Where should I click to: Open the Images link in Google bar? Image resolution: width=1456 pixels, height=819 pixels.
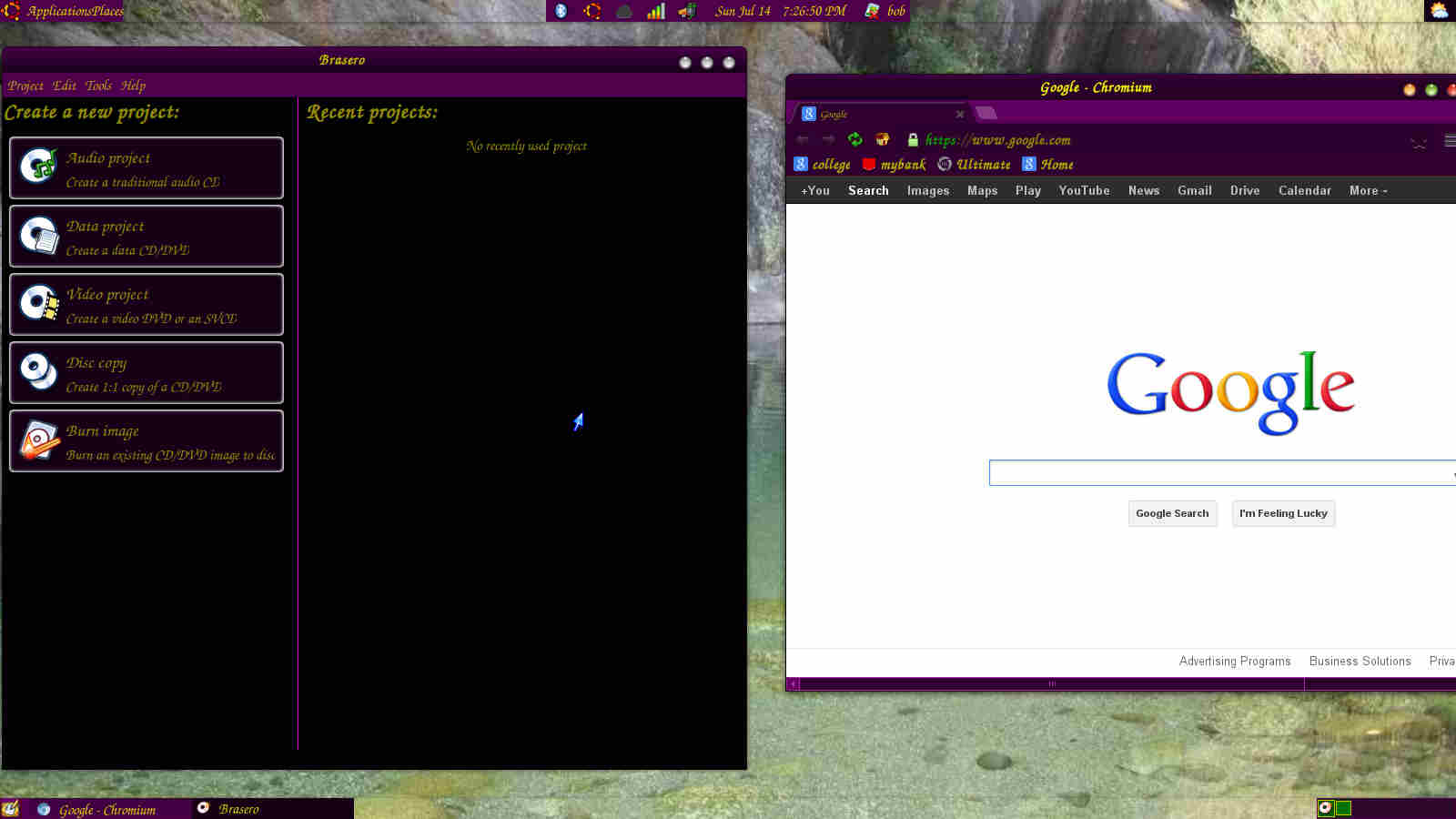point(928,190)
